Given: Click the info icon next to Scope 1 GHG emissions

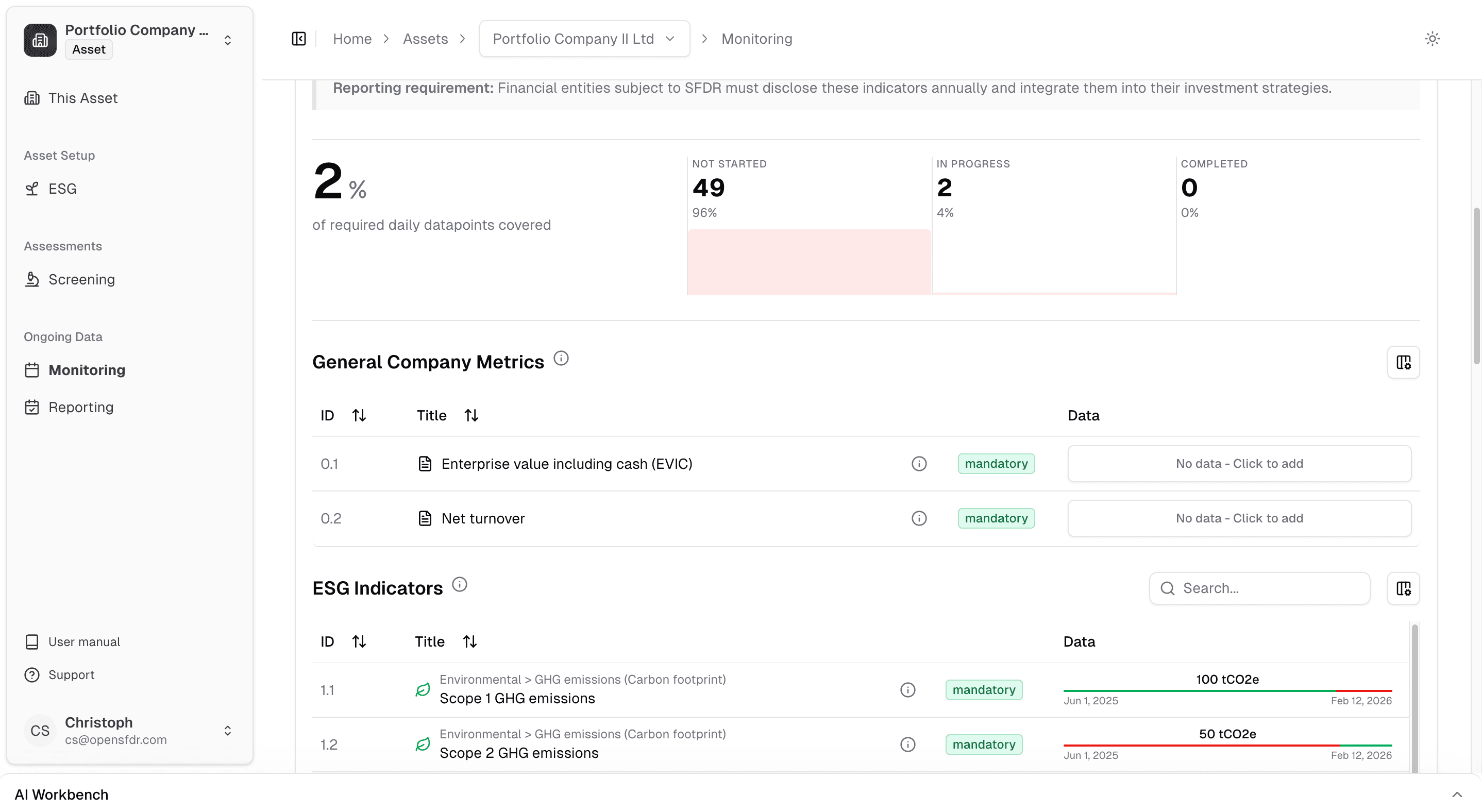Looking at the screenshot, I should [907, 689].
